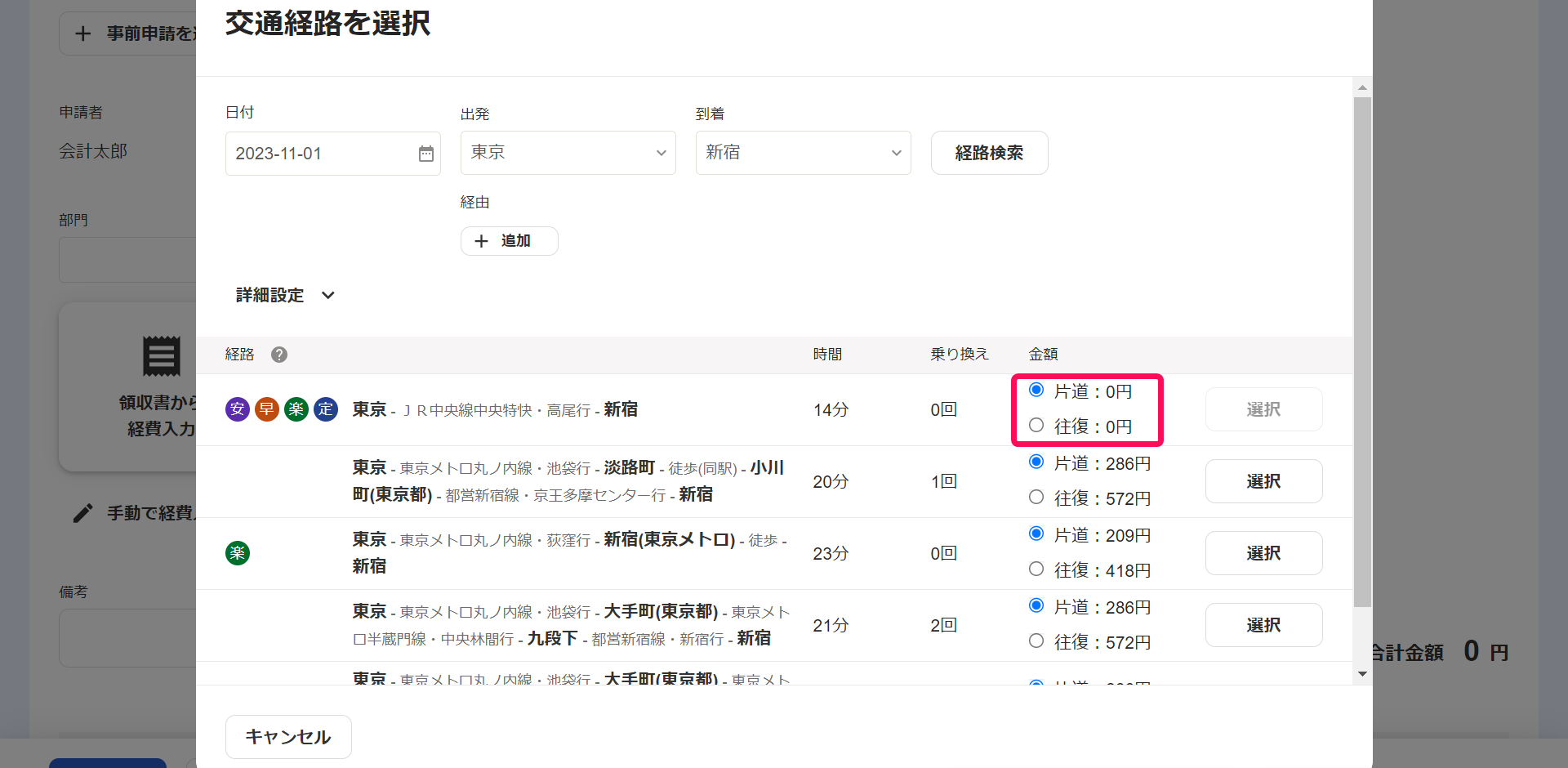Select 片道：0円 for JR Chuo line route

tap(1036, 391)
